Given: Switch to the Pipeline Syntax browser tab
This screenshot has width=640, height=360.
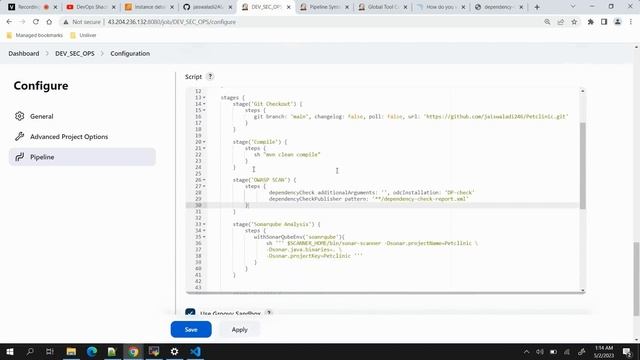Looking at the screenshot, I should [x=324, y=7].
